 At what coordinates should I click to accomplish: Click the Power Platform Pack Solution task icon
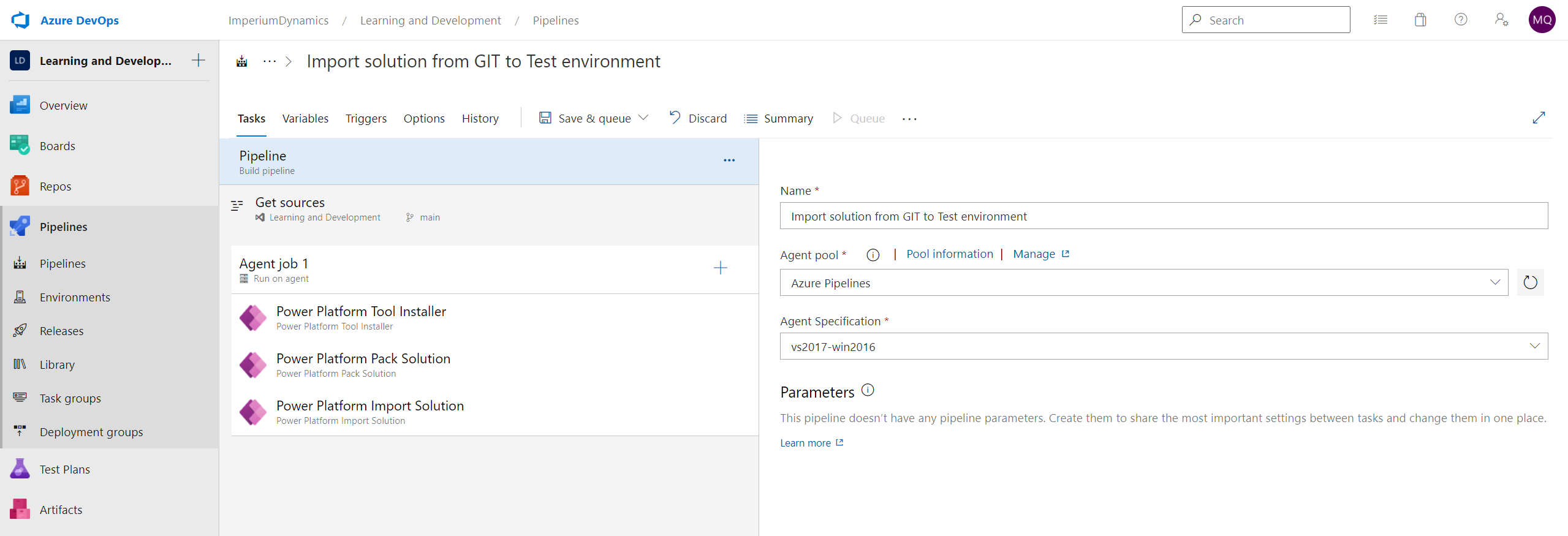tap(253, 365)
